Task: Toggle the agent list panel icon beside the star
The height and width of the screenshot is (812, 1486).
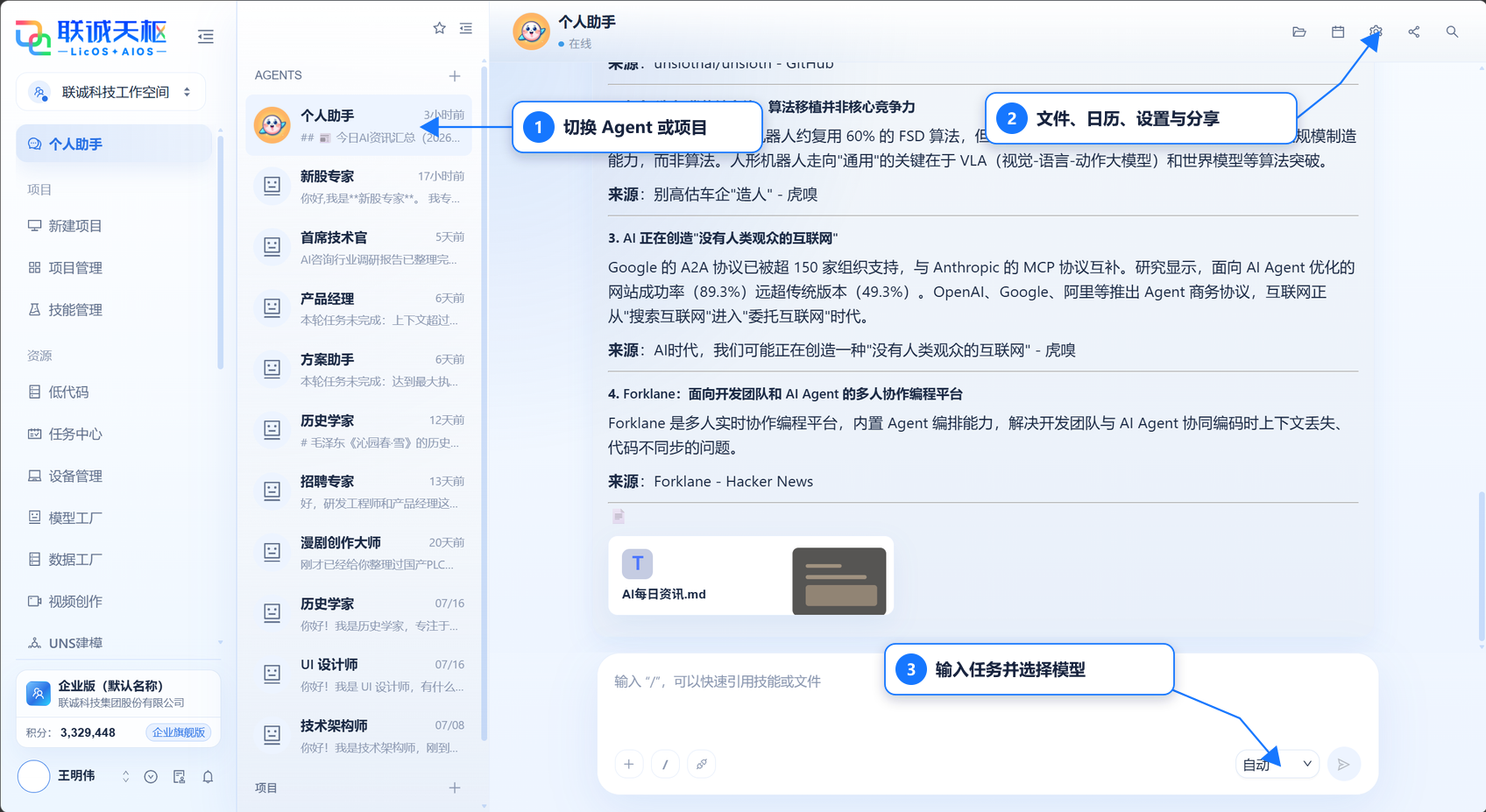Action: coord(466,28)
